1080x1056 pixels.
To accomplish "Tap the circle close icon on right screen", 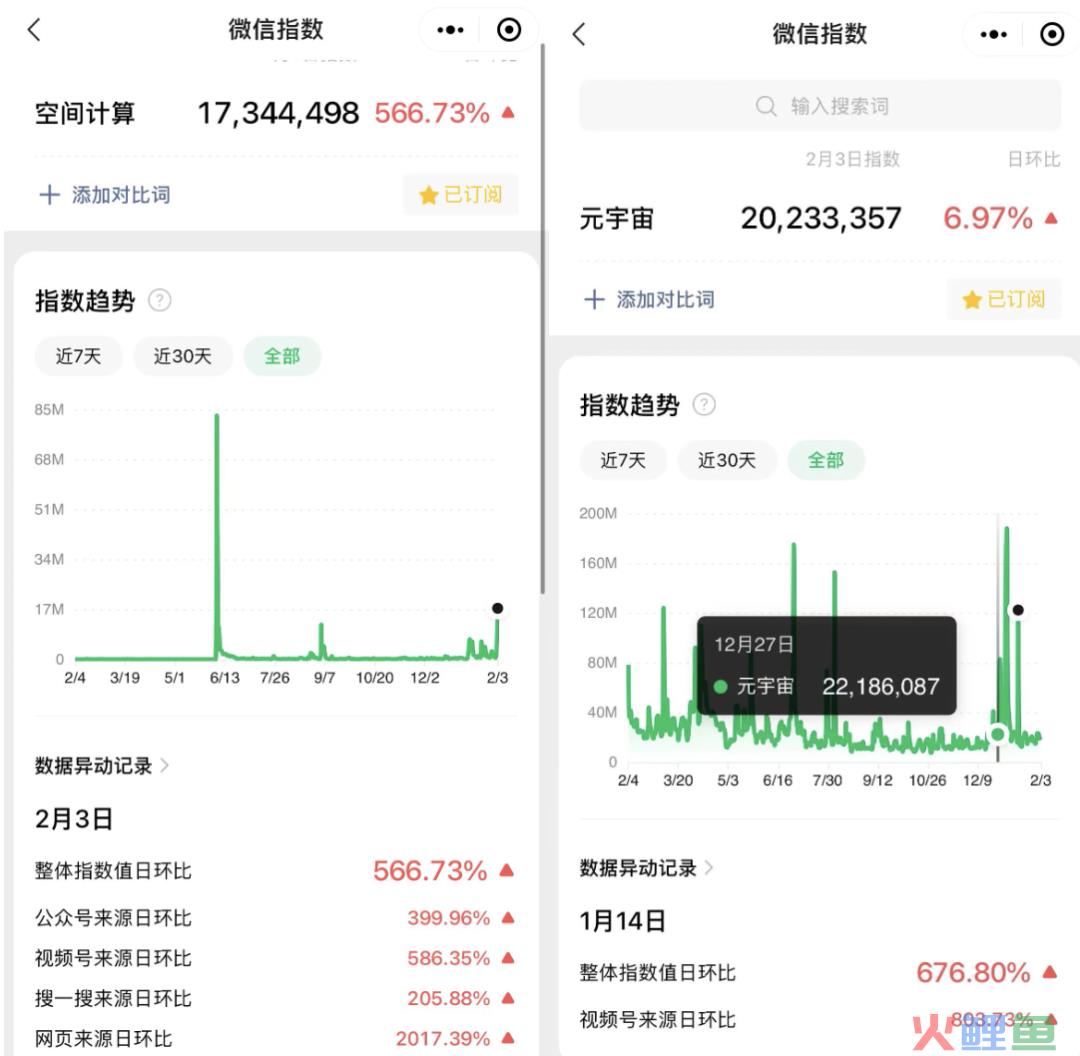I will (1052, 34).
